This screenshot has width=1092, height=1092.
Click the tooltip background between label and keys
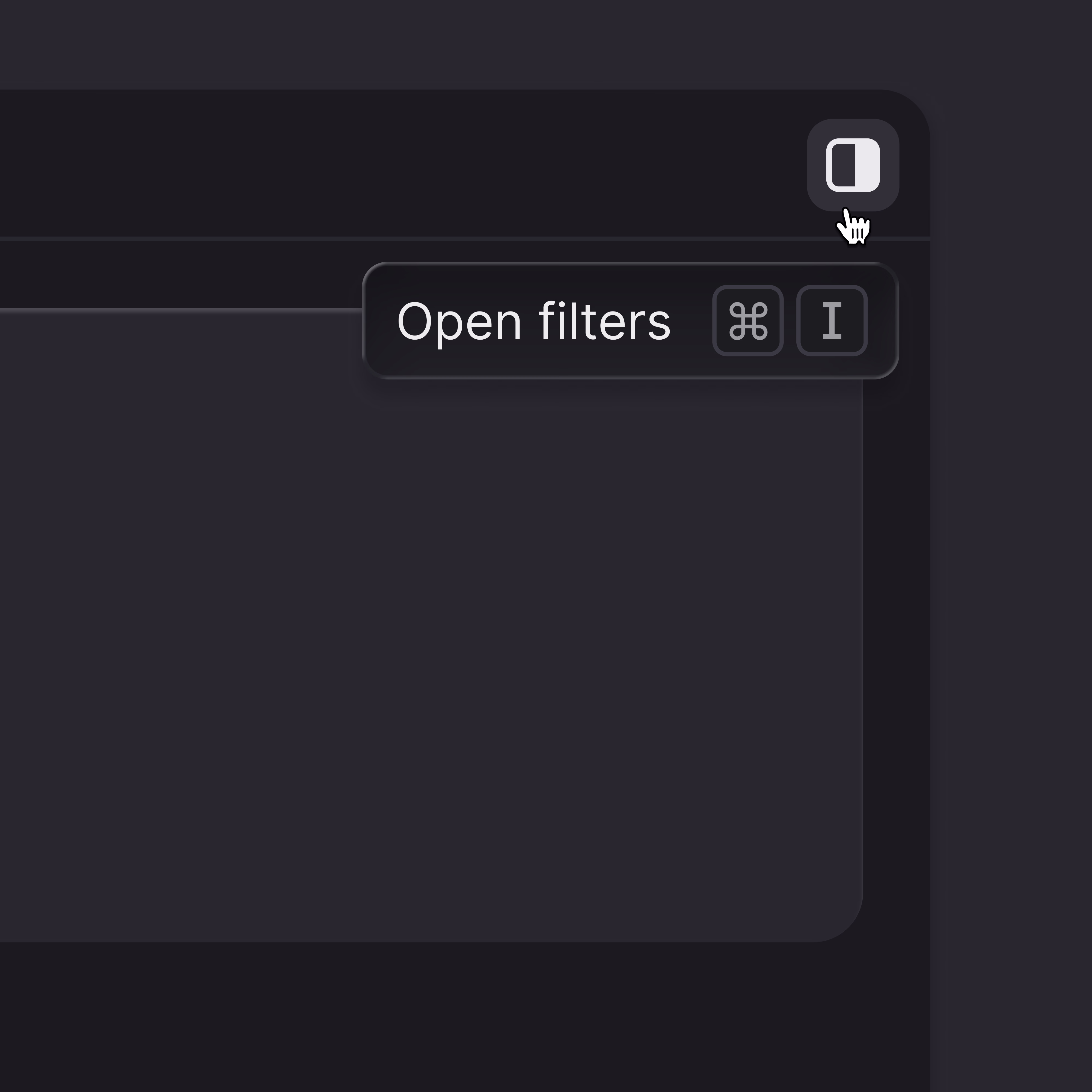click(x=691, y=321)
